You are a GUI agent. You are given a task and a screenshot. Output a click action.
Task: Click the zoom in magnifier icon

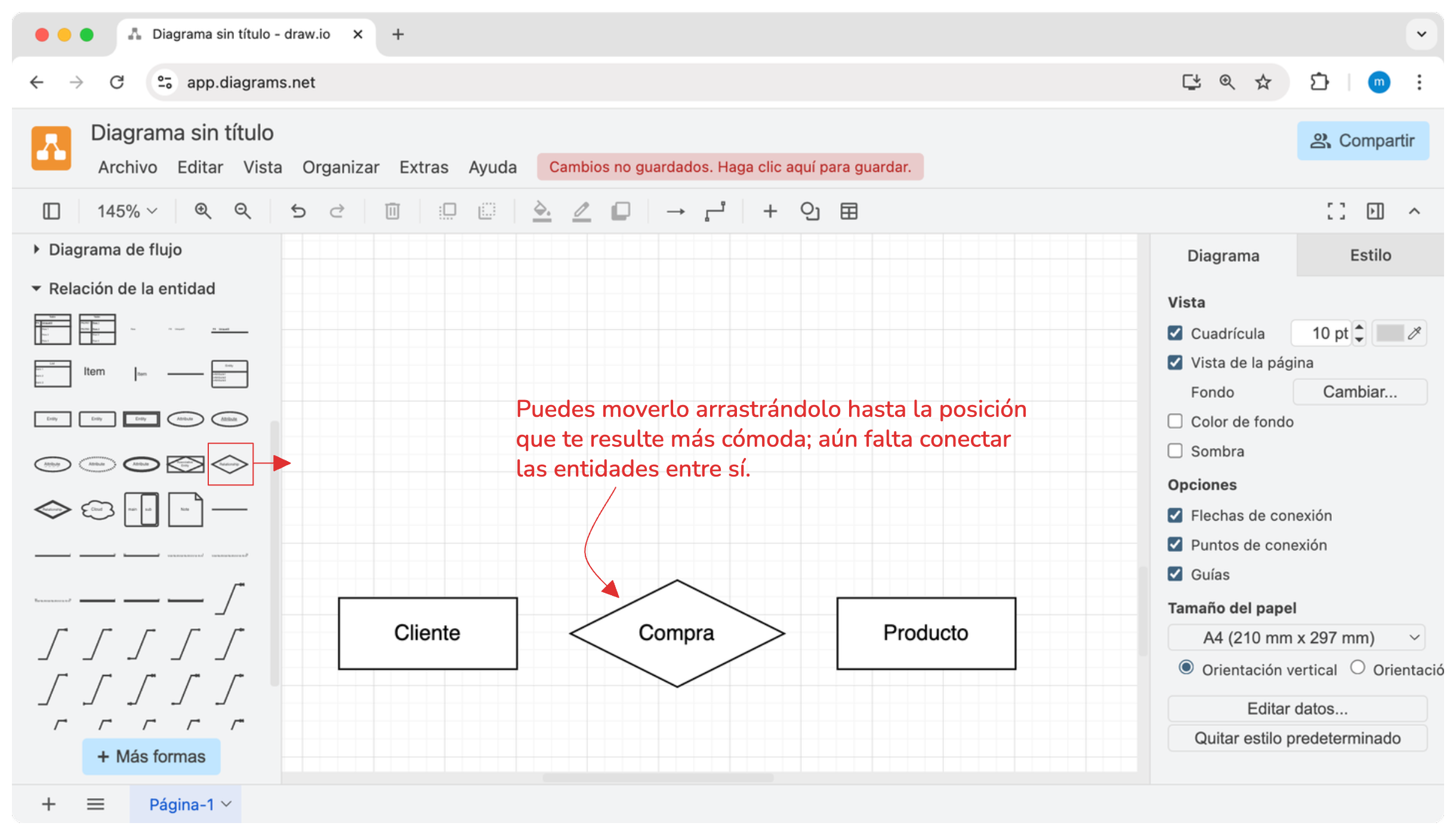click(x=203, y=211)
